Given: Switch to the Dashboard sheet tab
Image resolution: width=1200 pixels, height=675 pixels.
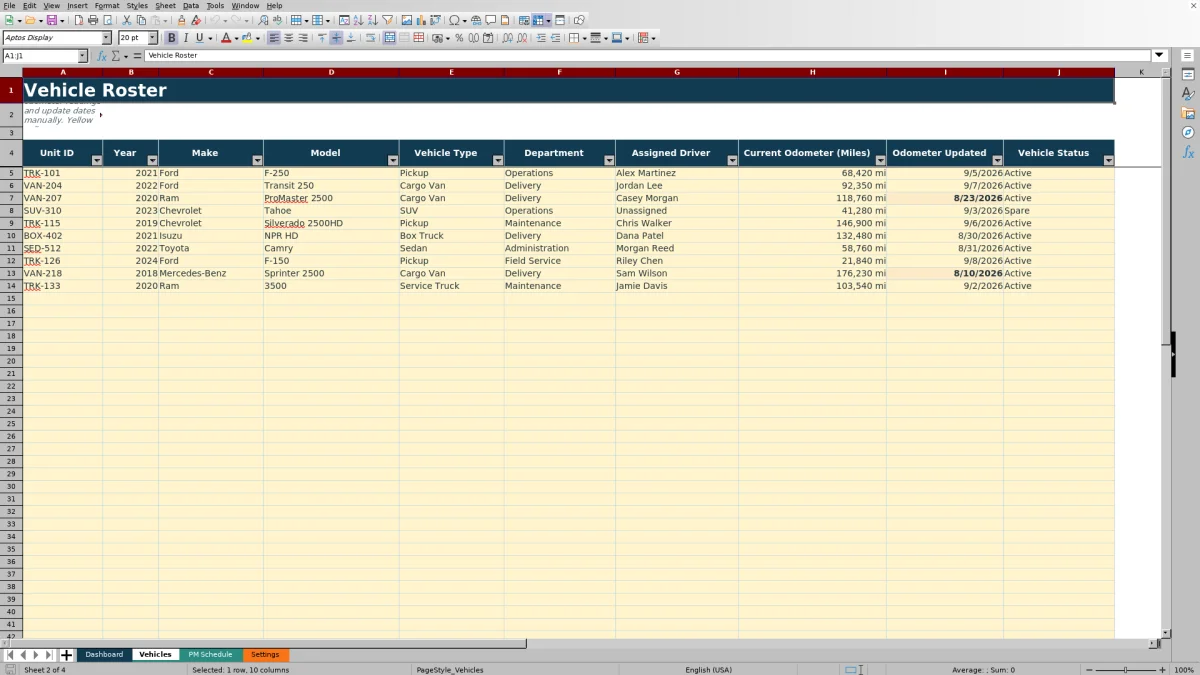Looking at the screenshot, I should 104,655.
